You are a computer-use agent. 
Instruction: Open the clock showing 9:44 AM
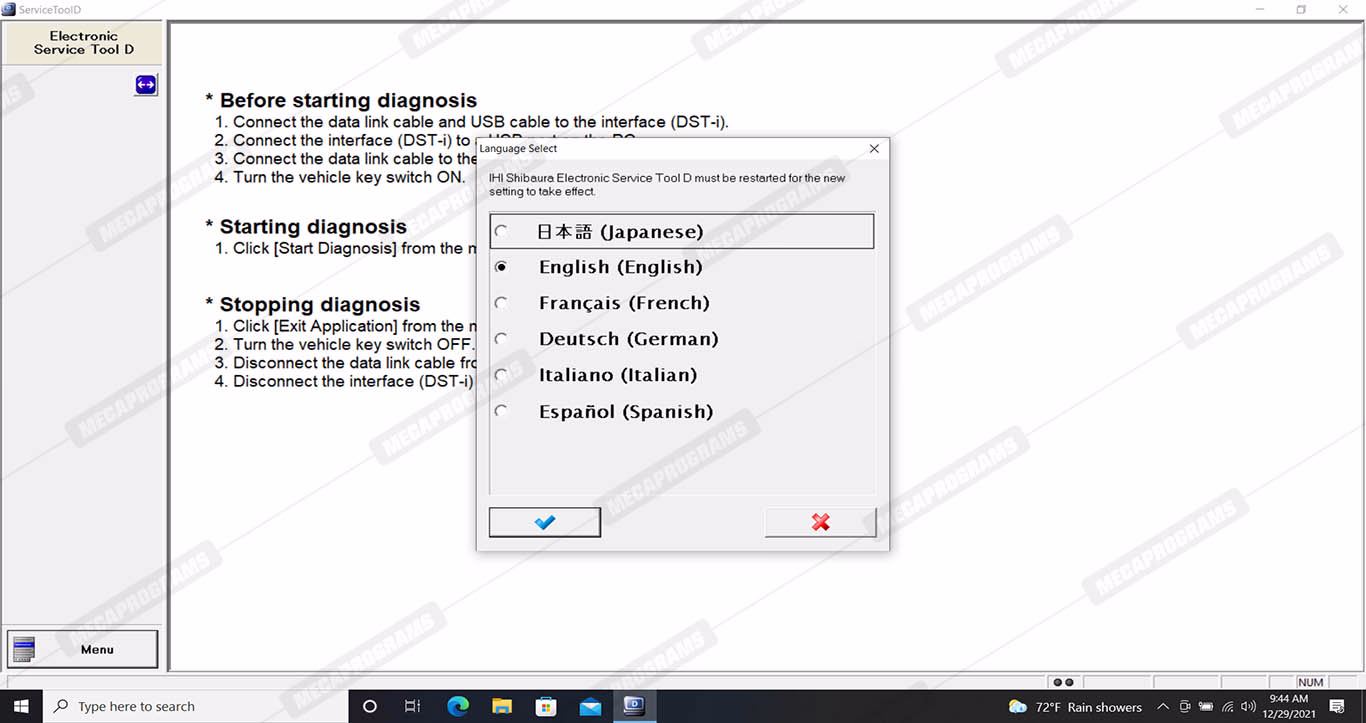1289,706
